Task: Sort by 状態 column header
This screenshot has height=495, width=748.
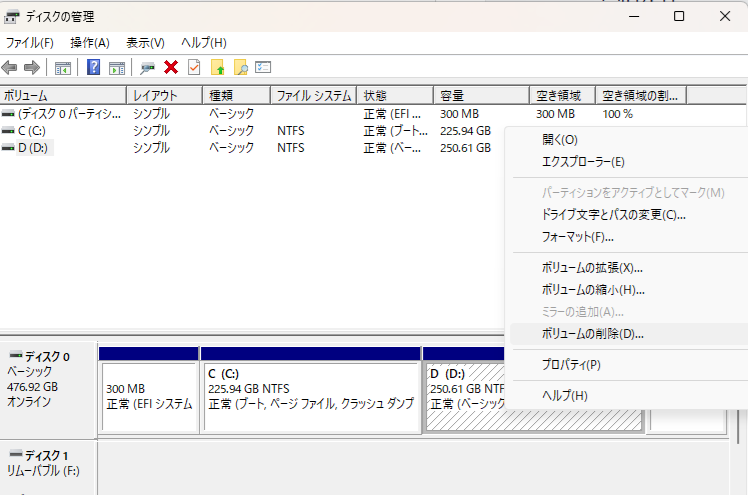Action: click(x=395, y=96)
